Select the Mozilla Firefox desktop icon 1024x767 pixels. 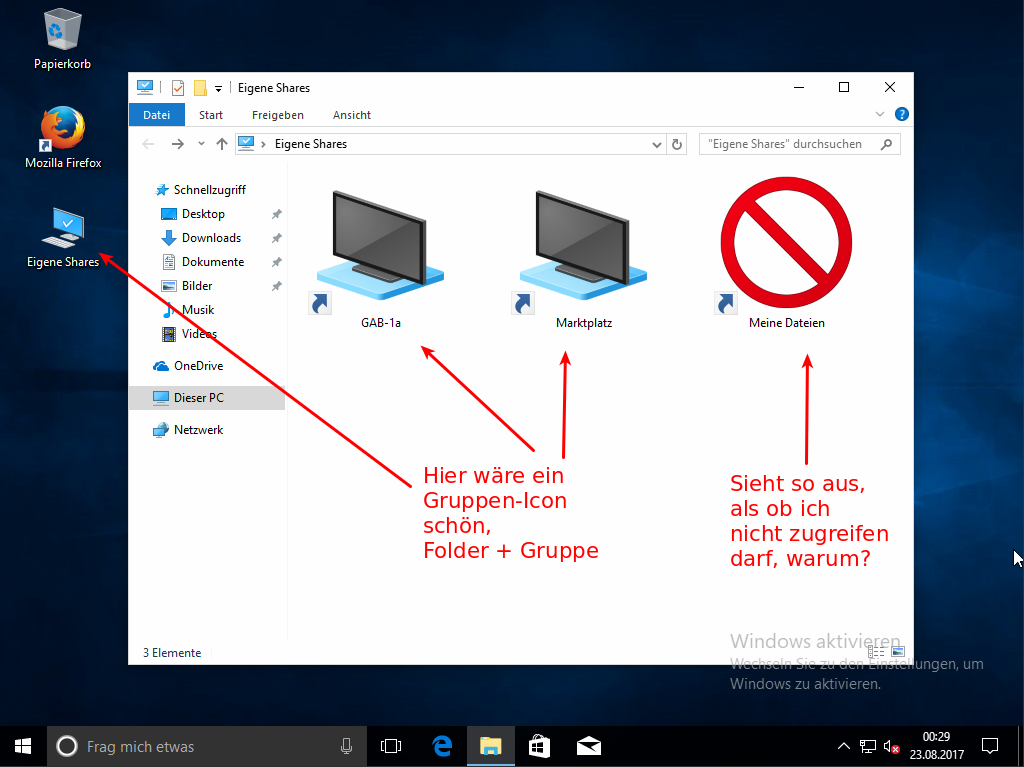click(62, 136)
